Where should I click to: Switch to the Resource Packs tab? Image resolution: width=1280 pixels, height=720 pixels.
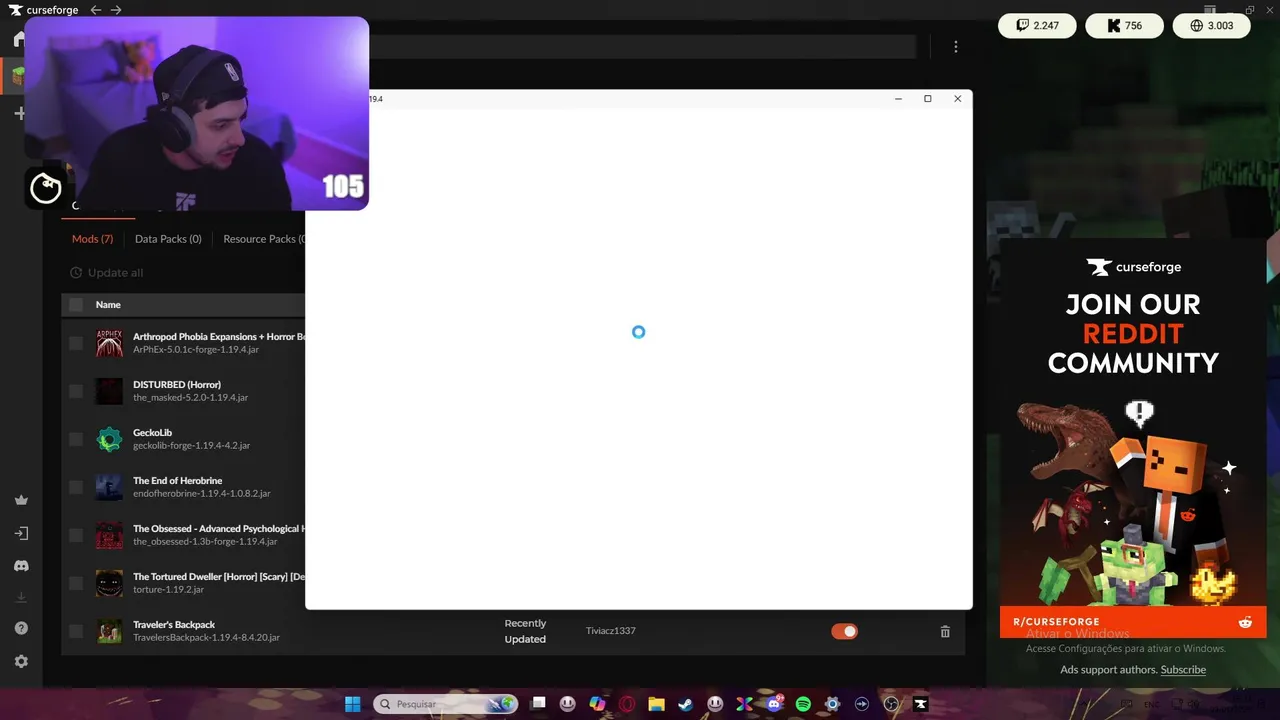264,239
